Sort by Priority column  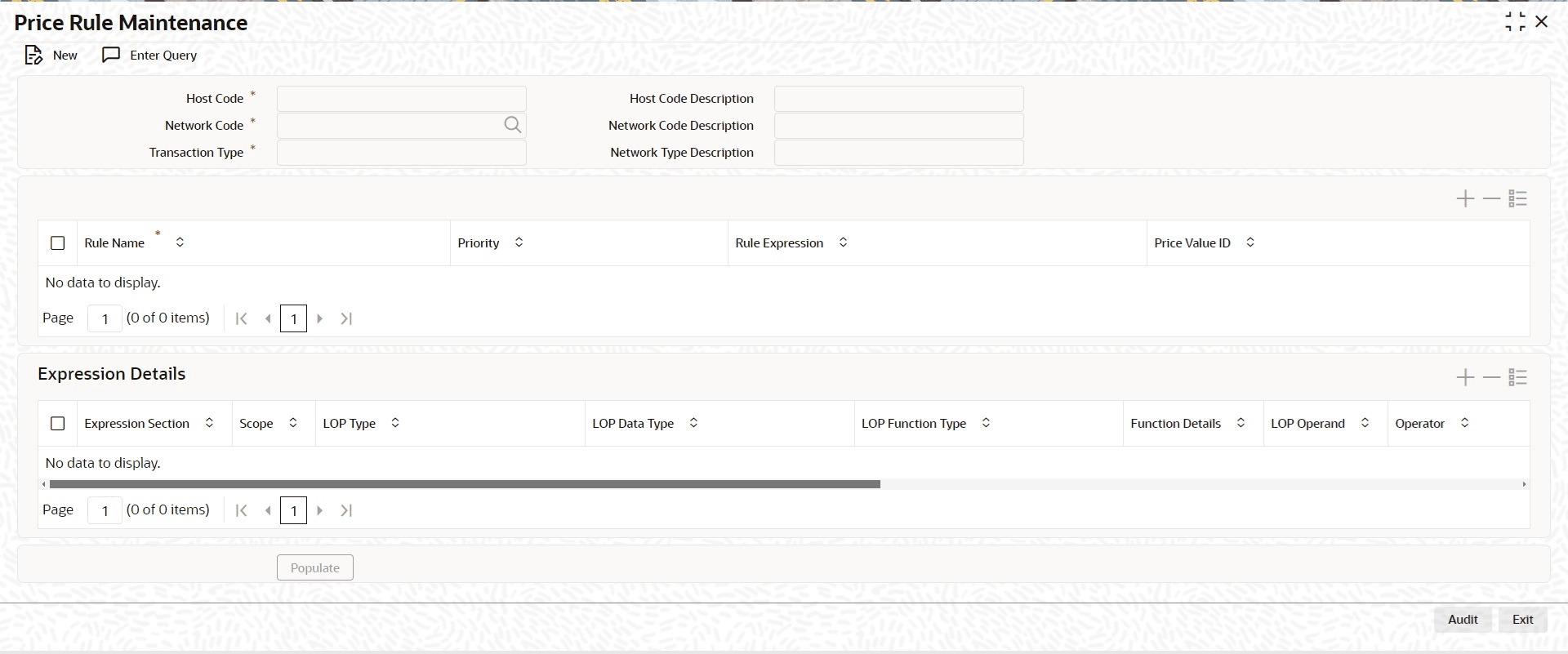pos(519,242)
